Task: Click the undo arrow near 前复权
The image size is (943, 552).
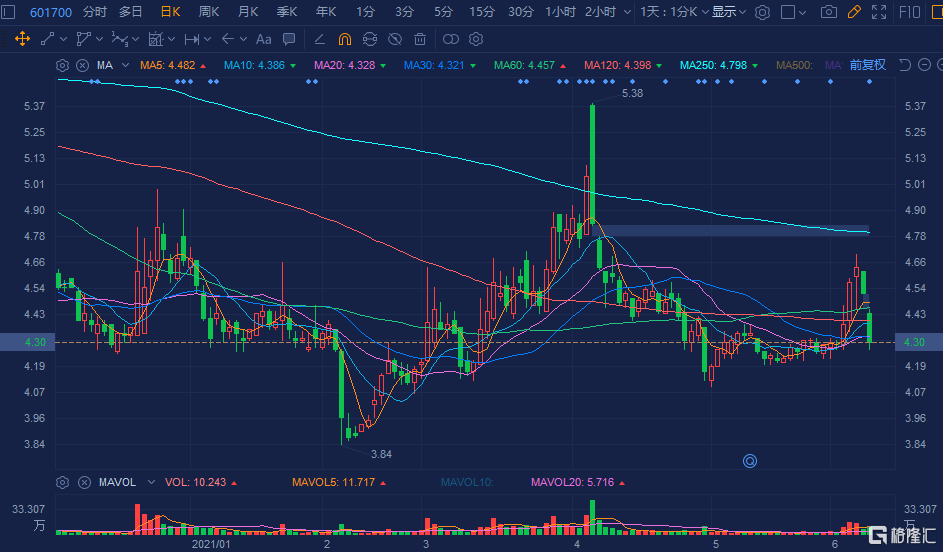Action: (x=905, y=65)
